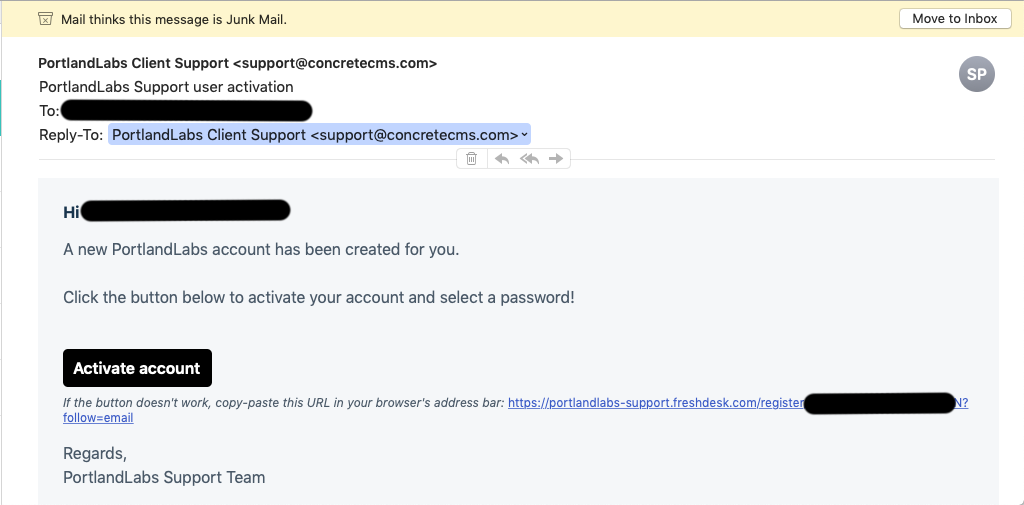Viewport: 1024px width, 505px height.
Task: Click the 'Hi' greeting line in the body
Action: [x=71, y=211]
